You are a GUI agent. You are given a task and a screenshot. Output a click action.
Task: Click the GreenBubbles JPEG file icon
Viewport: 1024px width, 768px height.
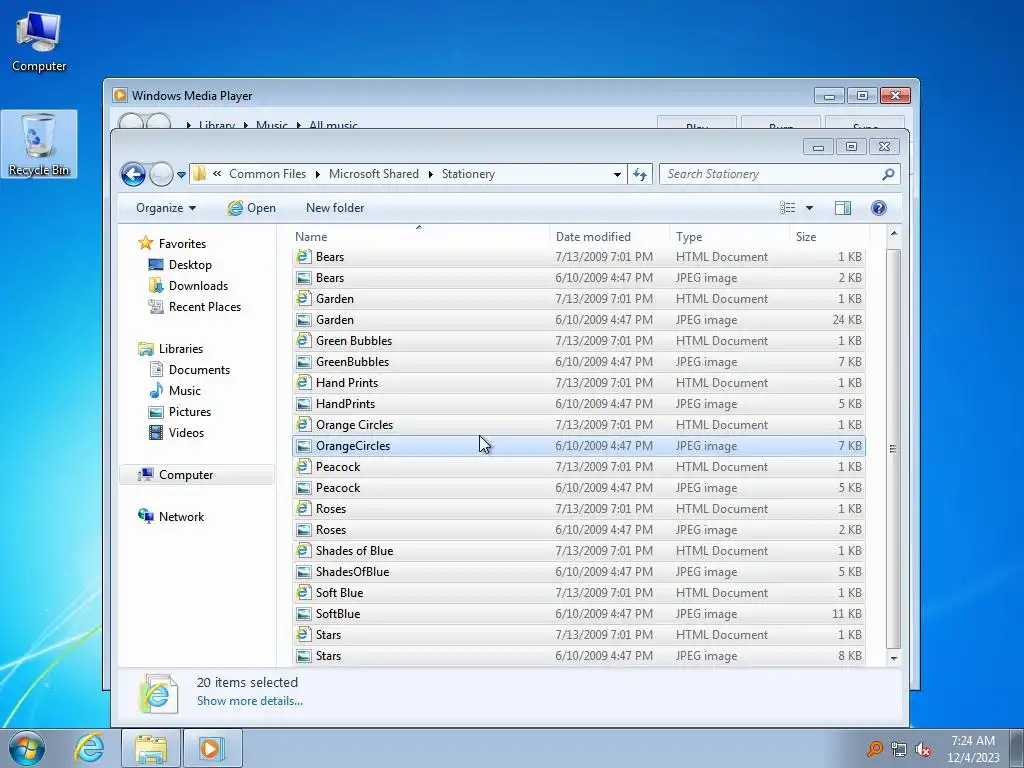pyautogui.click(x=303, y=362)
